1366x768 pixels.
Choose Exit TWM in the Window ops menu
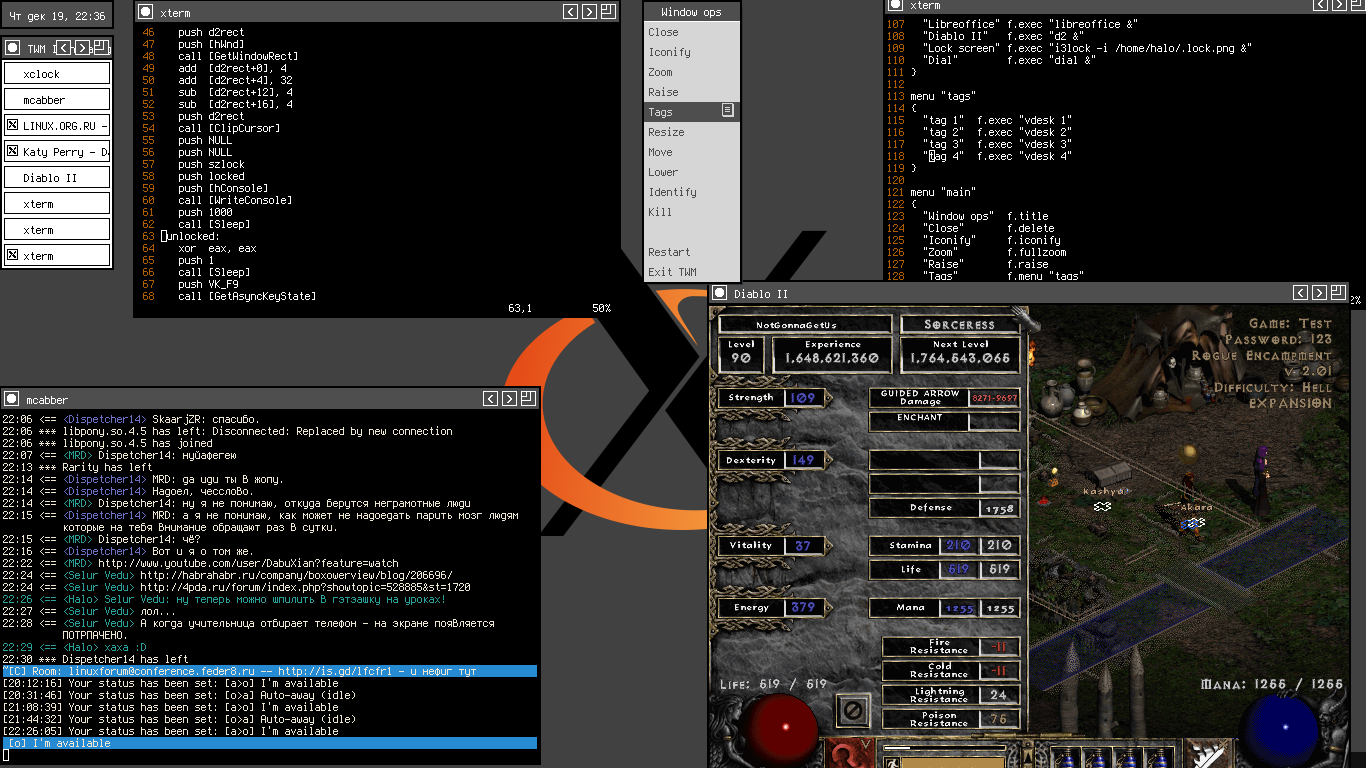pos(692,272)
